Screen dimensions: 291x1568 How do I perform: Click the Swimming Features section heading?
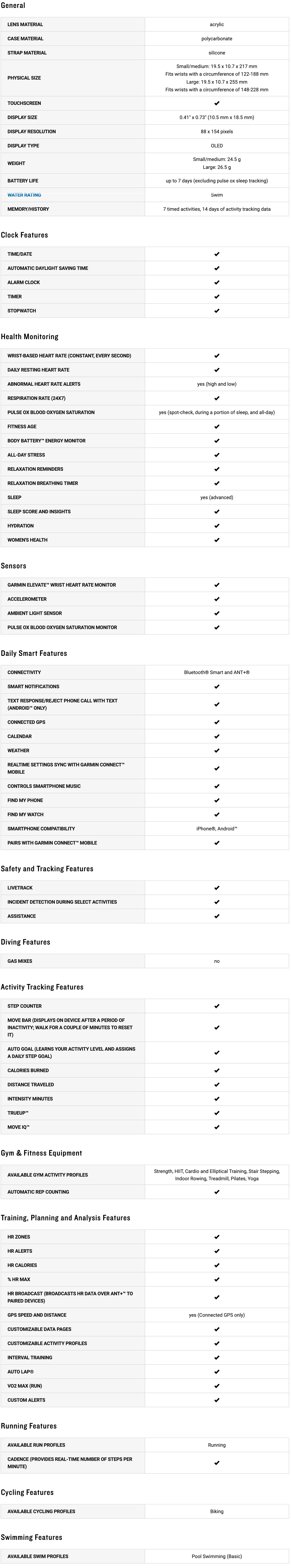[x=32, y=1537]
